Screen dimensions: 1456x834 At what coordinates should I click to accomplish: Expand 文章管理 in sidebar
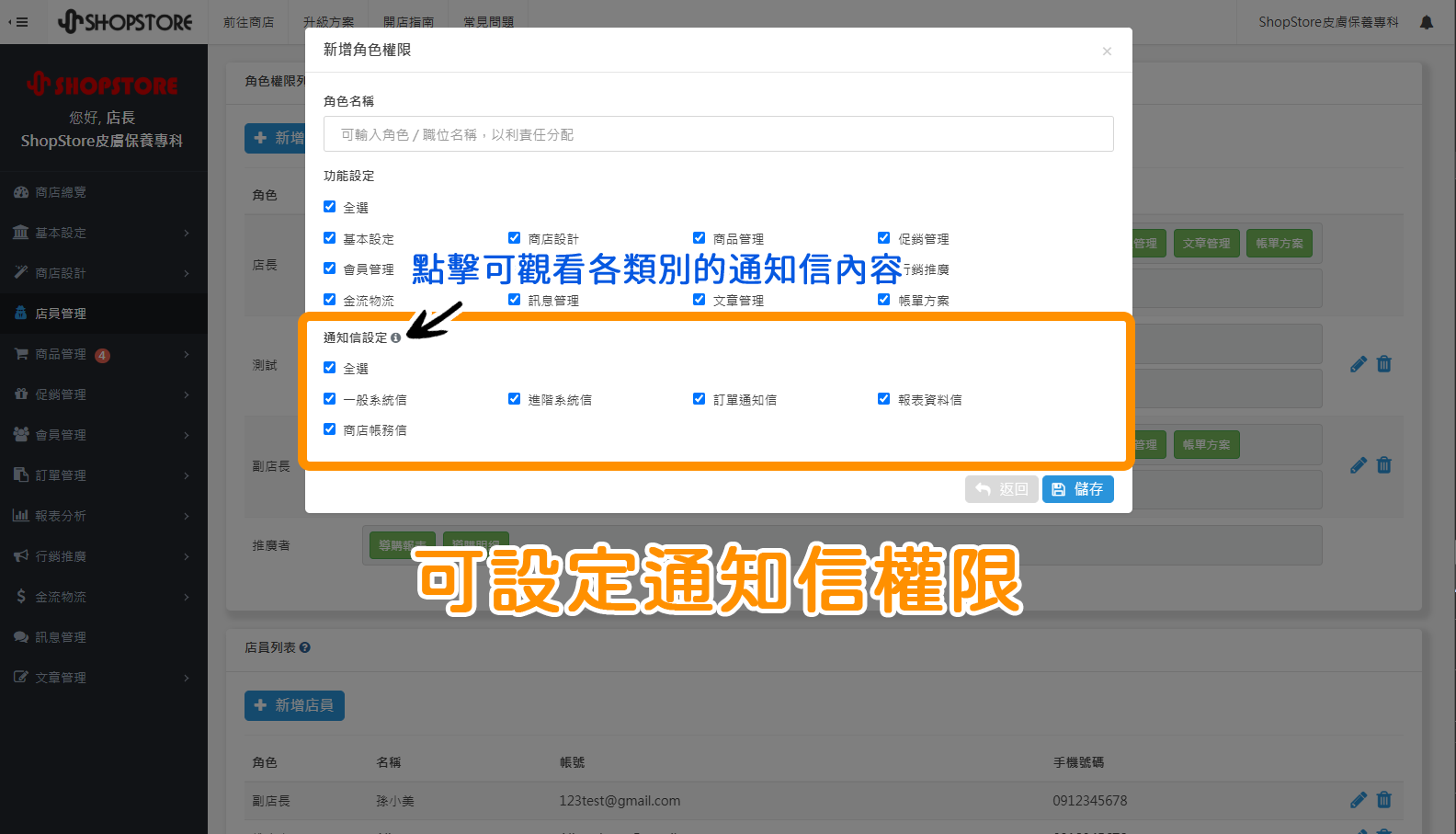click(x=104, y=678)
